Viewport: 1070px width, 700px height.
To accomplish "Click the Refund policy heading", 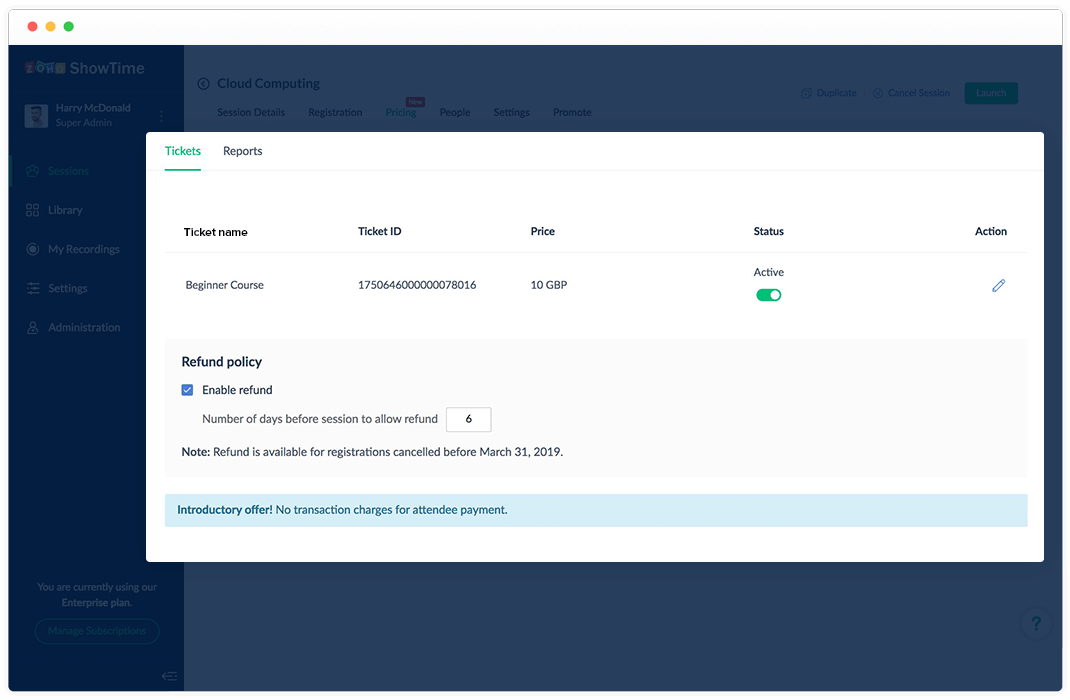I will click(222, 362).
